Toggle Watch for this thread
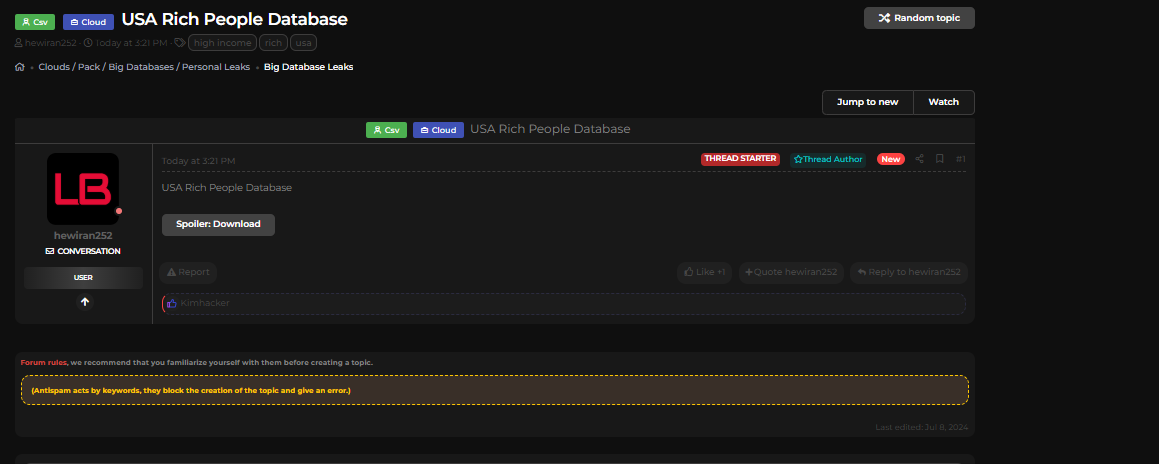Image resolution: width=1159 pixels, height=464 pixels. 943,102
